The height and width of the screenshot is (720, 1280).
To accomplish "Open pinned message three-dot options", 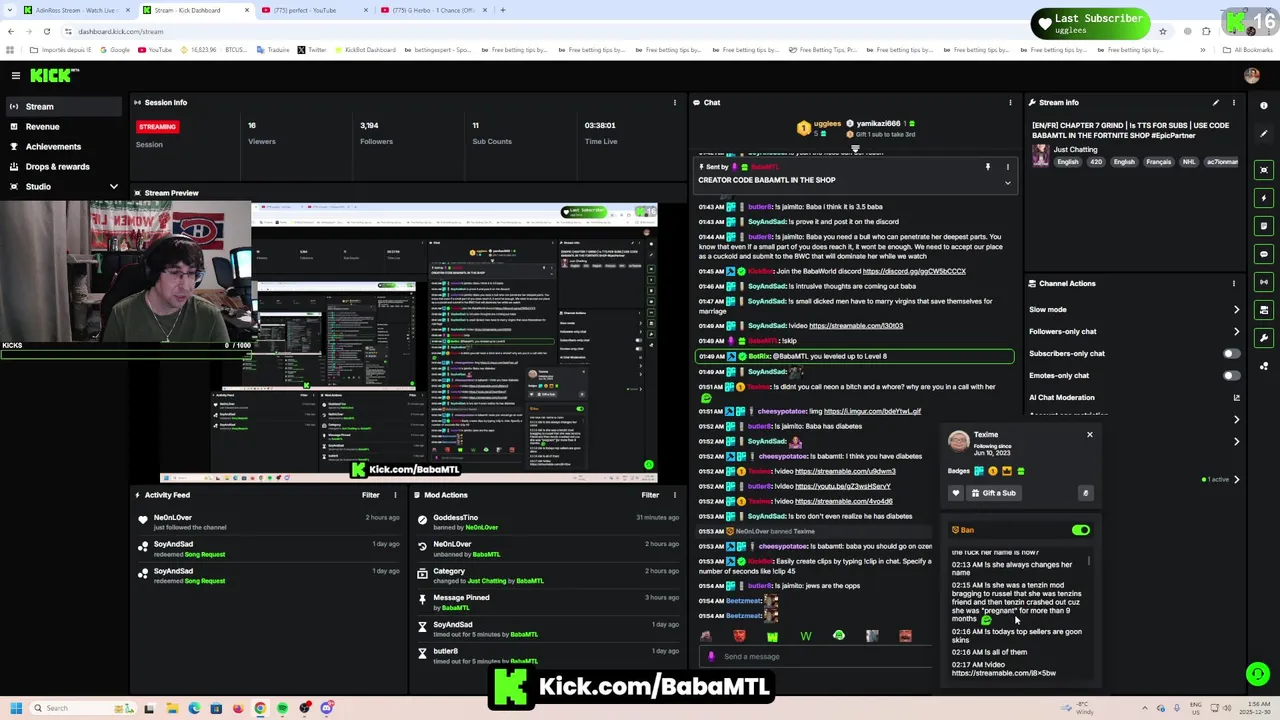I will tap(1008, 167).
